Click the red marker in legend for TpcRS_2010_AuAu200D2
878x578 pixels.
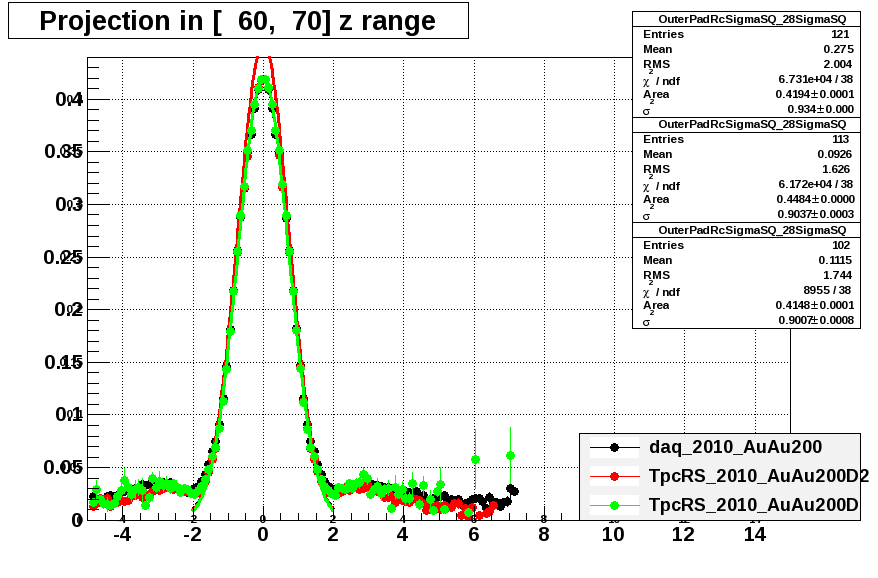[x=614, y=477]
